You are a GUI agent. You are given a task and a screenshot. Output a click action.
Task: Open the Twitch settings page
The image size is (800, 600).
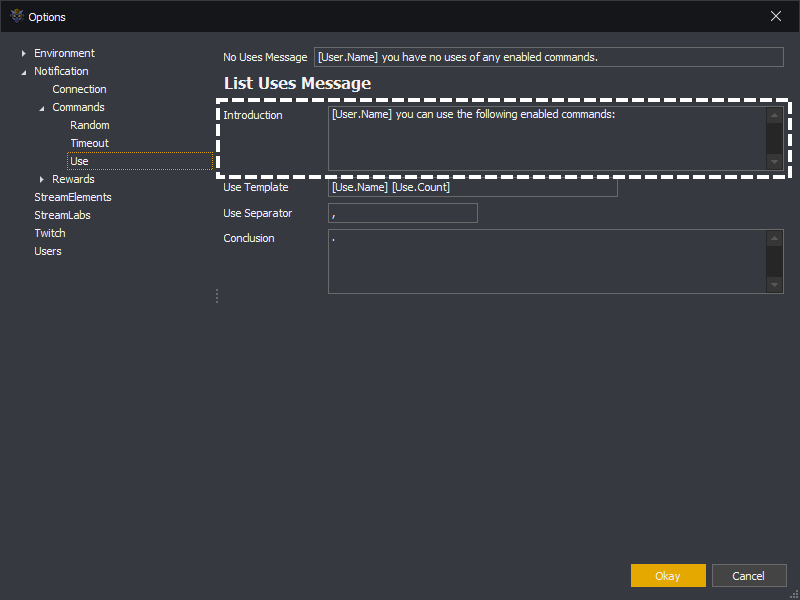point(49,233)
